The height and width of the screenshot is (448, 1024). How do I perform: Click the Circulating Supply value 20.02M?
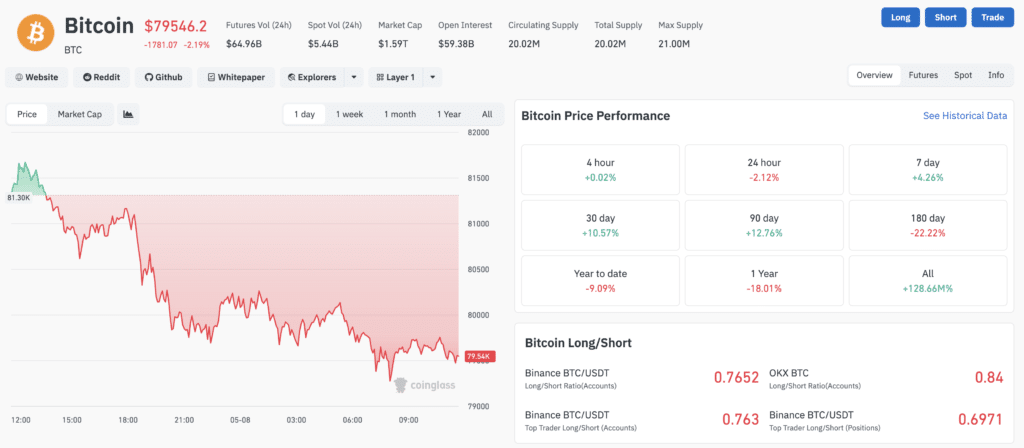524,44
